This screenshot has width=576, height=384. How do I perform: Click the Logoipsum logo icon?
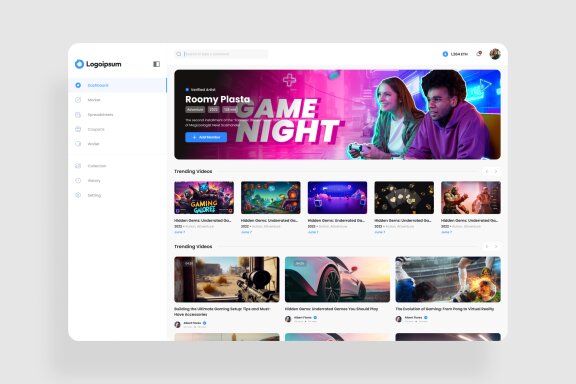pos(79,64)
